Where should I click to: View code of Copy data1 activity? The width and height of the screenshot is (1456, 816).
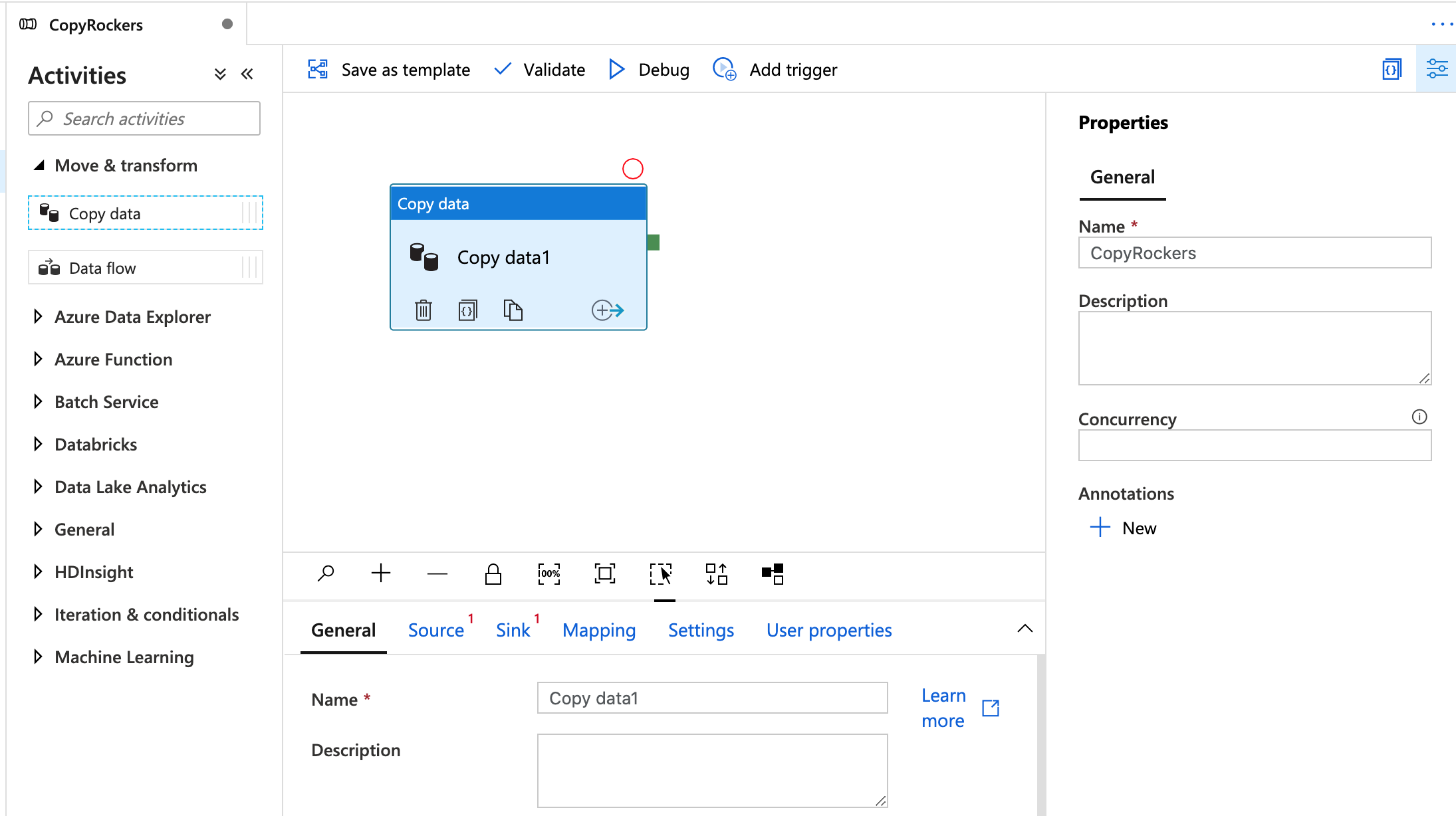pos(468,310)
